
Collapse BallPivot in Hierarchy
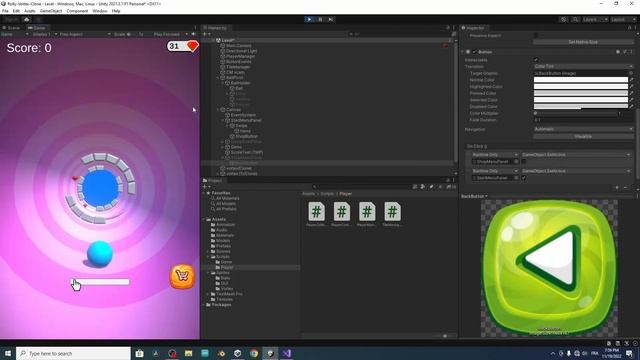point(218,78)
